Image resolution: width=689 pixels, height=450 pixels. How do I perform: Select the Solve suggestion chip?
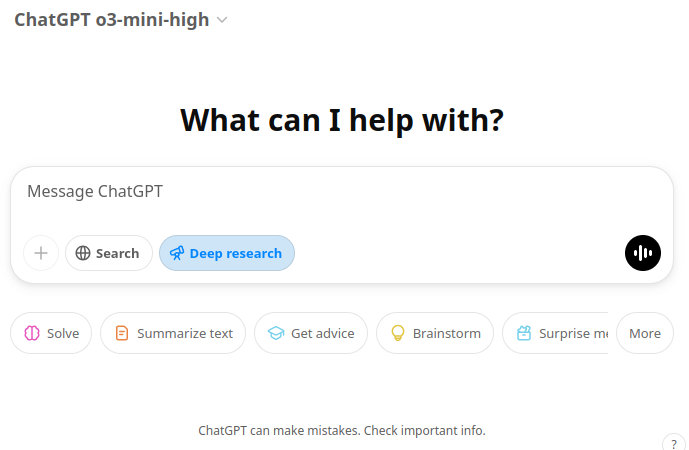[x=51, y=333]
